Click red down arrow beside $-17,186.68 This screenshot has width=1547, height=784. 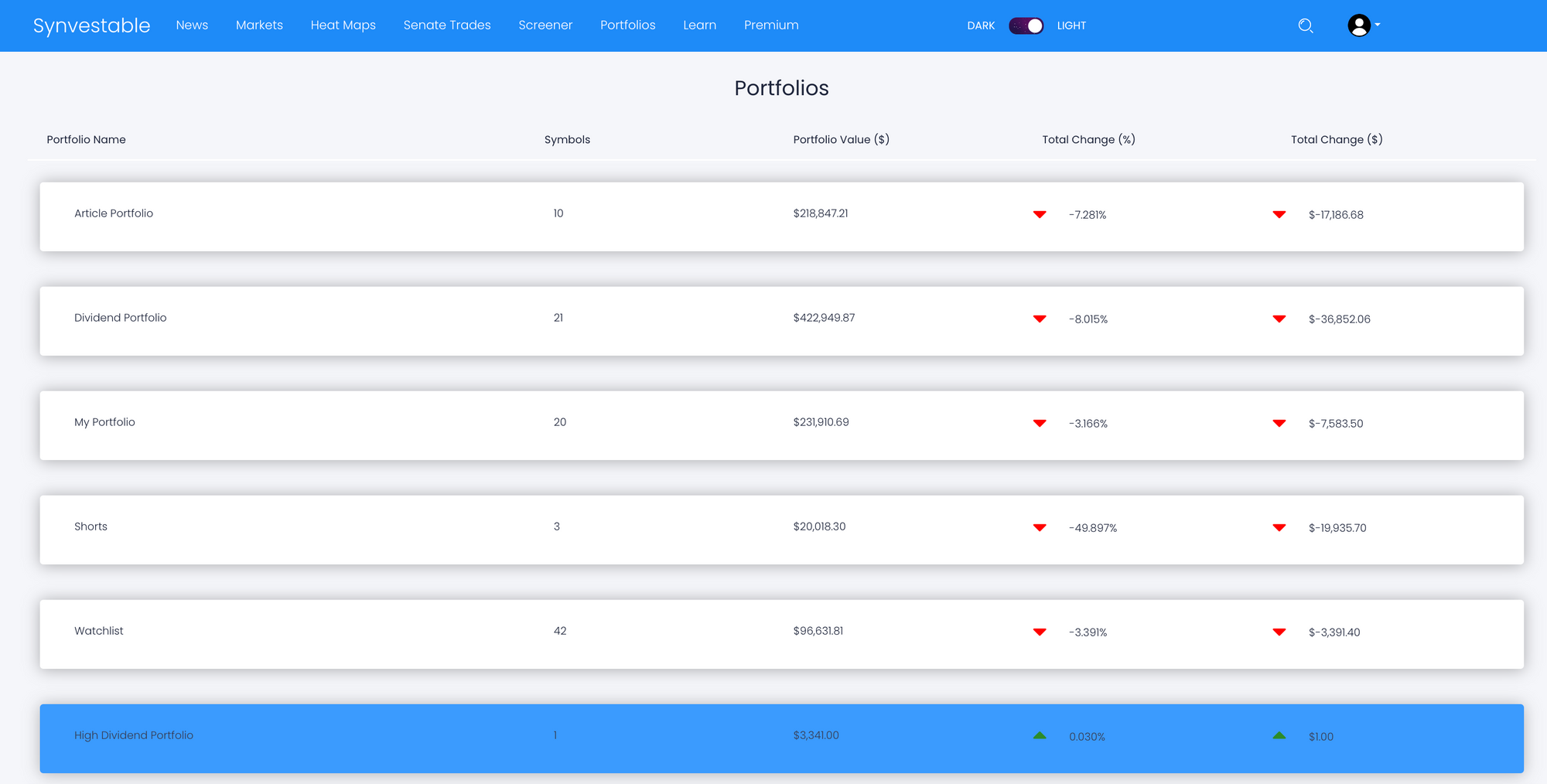click(x=1279, y=214)
